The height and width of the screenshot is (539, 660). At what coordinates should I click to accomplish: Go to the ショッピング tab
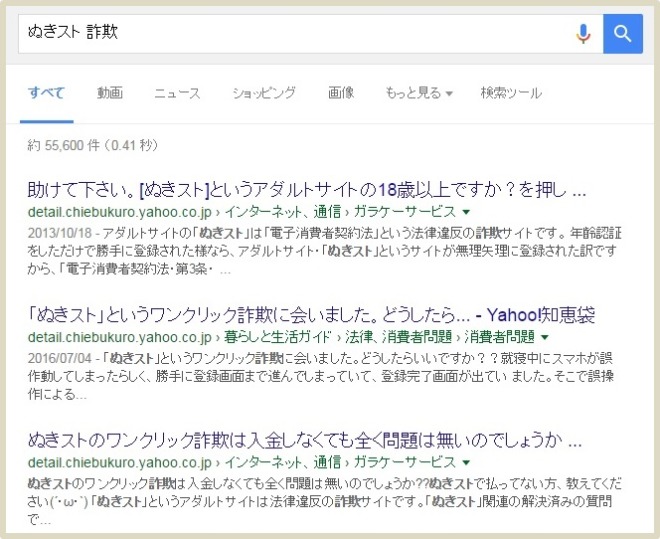[x=264, y=93]
